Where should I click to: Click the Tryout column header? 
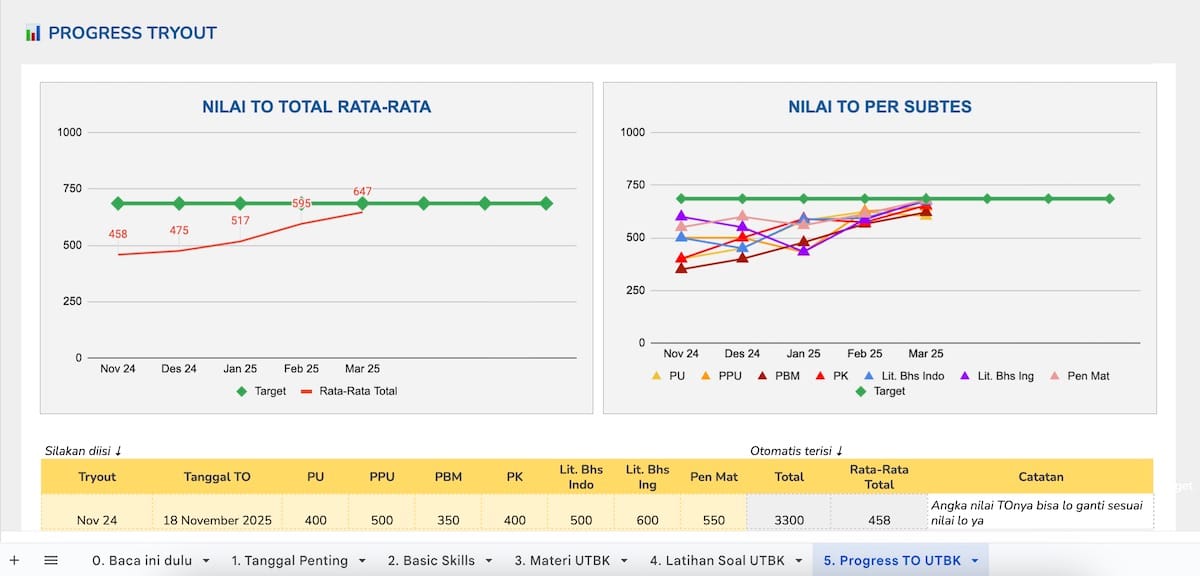[97, 477]
